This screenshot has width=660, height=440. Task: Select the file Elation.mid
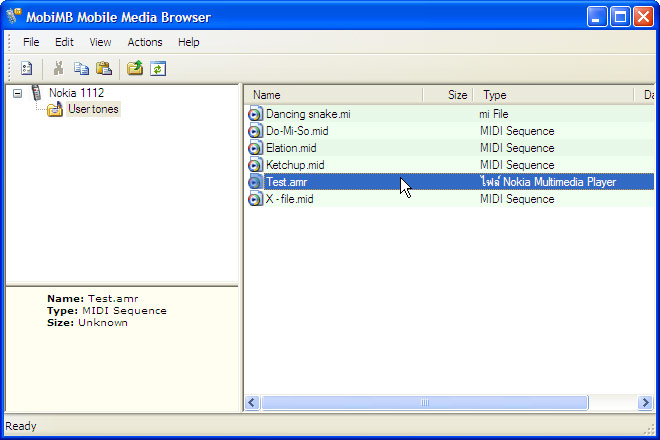click(x=291, y=148)
